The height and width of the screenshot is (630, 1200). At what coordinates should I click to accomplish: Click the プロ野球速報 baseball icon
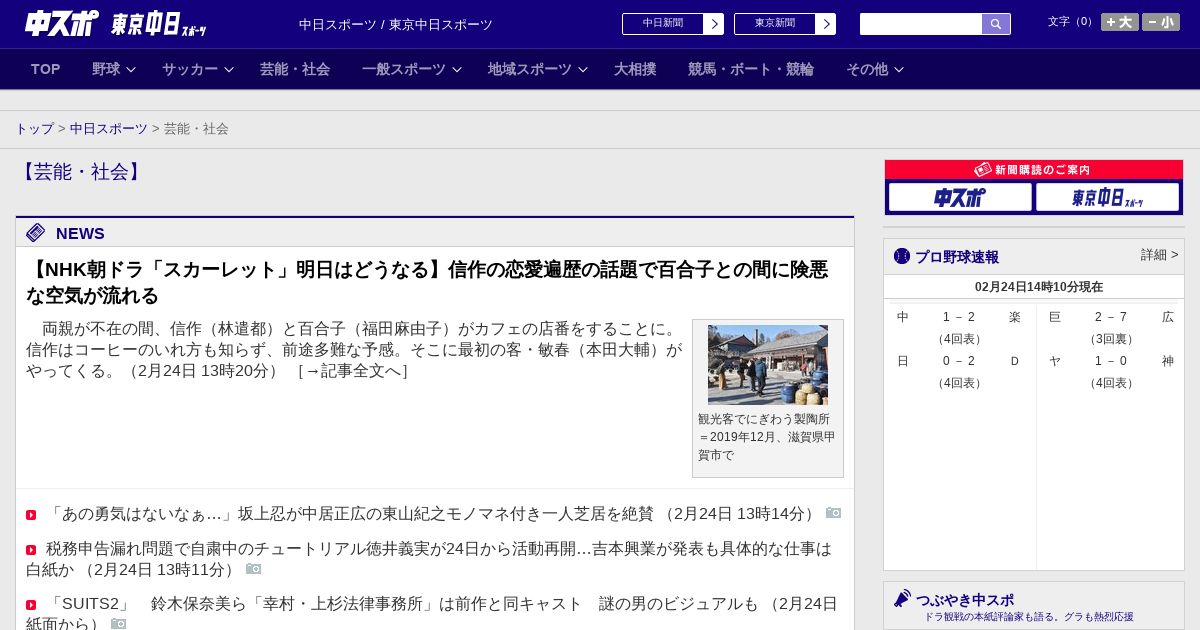click(902, 256)
